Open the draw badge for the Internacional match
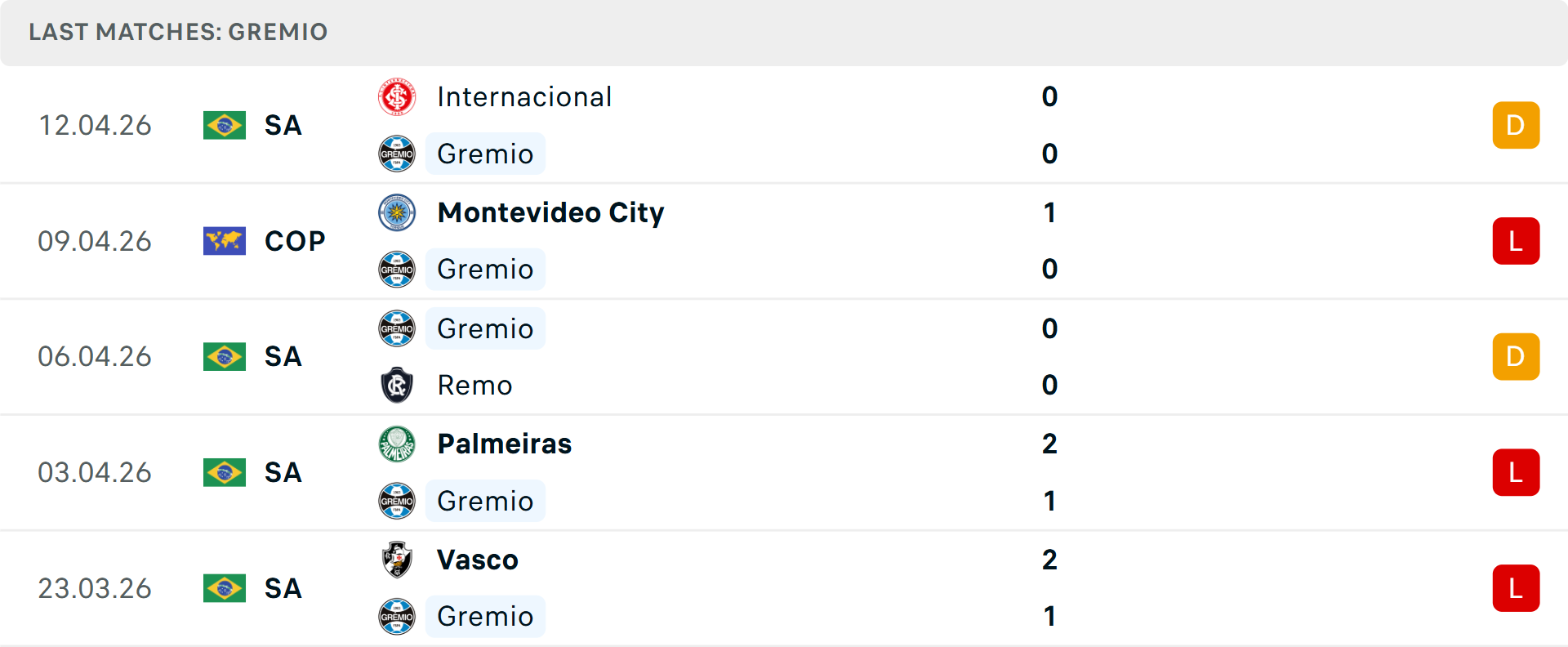The width and height of the screenshot is (1568, 647). click(1516, 125)
